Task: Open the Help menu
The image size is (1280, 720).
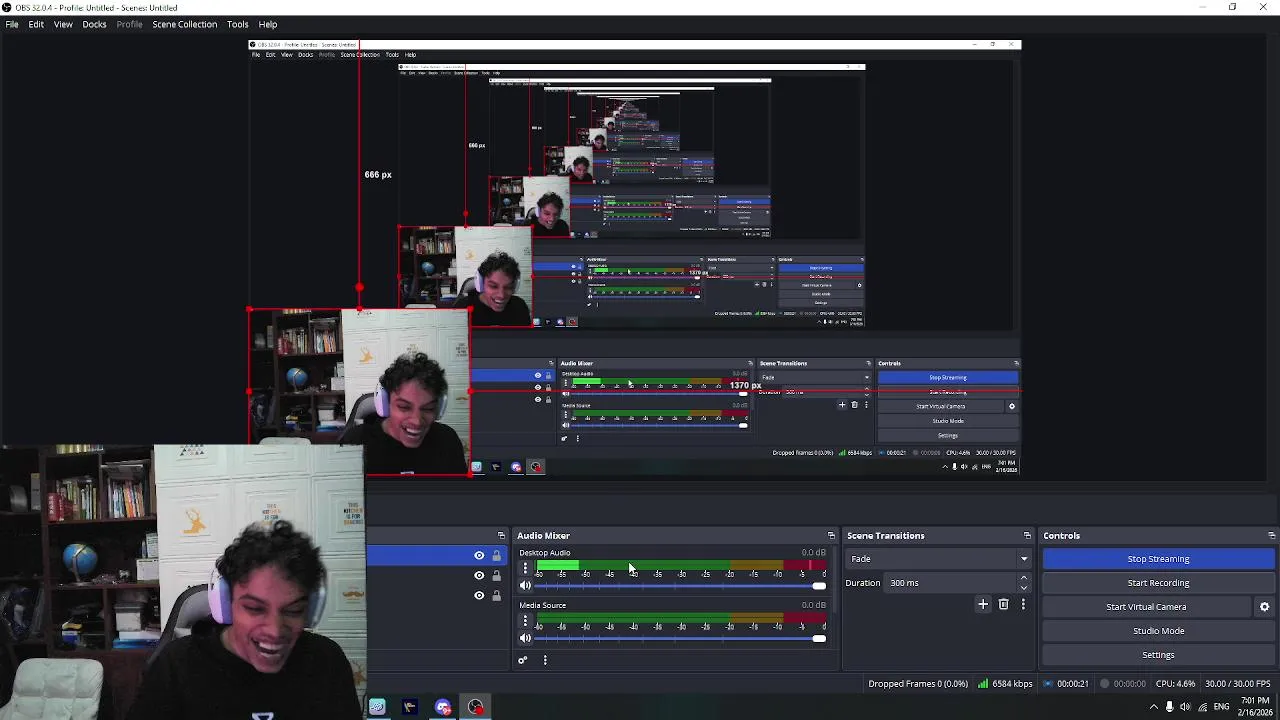Action: (268, 24)
